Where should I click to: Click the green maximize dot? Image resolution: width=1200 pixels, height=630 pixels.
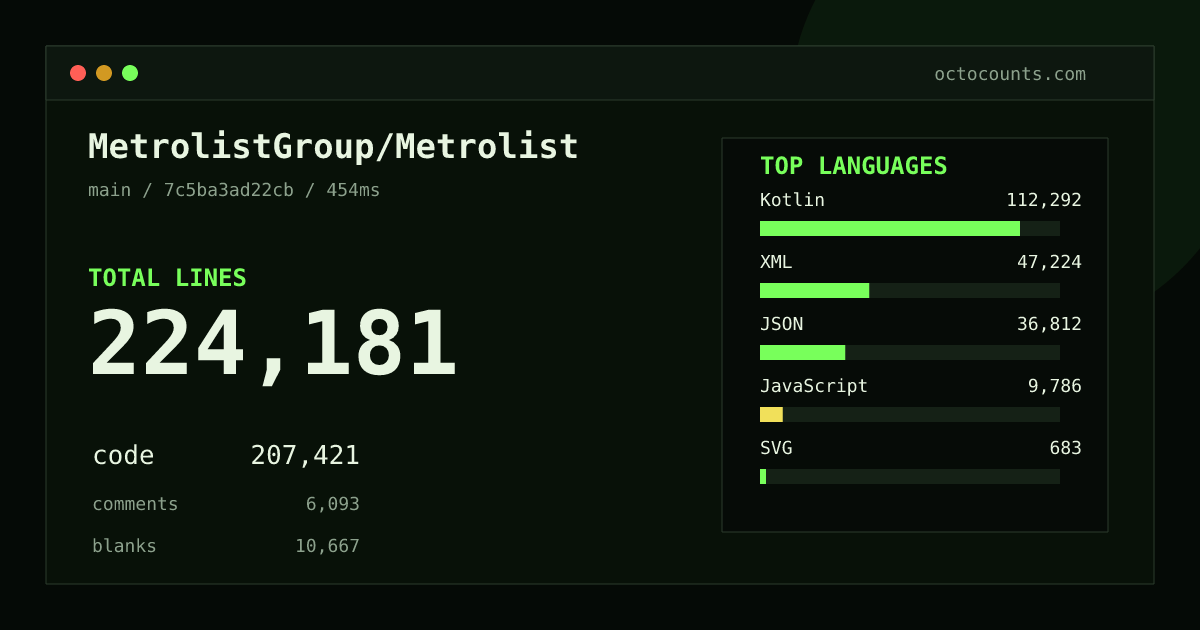tap(130, 73)
